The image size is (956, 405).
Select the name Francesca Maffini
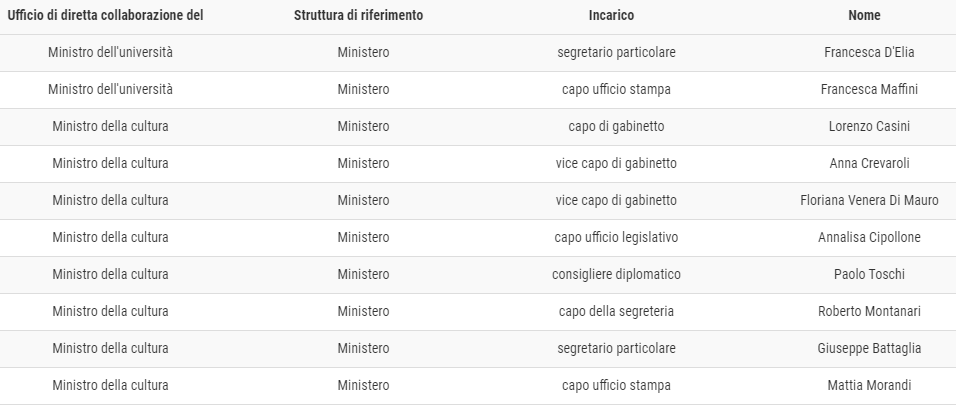869,90
